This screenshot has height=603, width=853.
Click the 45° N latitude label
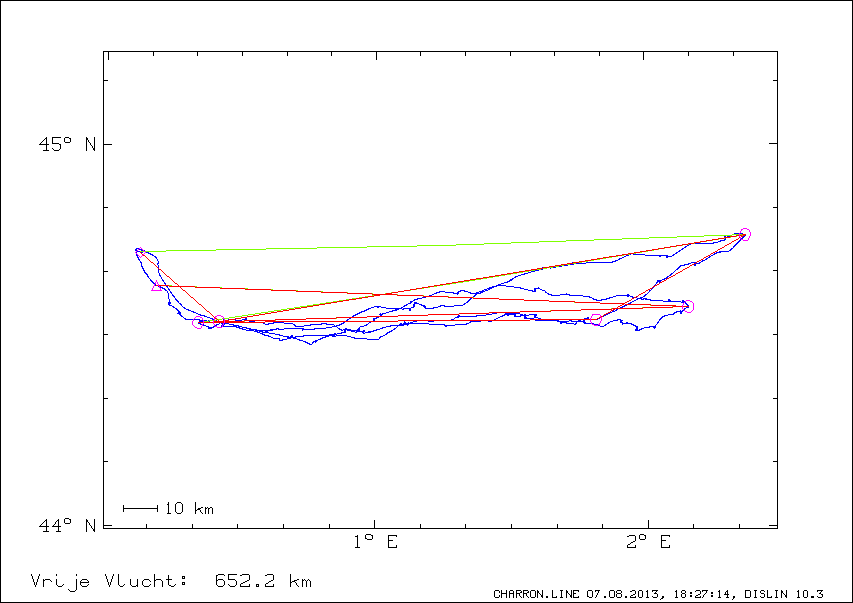[67, 144]
